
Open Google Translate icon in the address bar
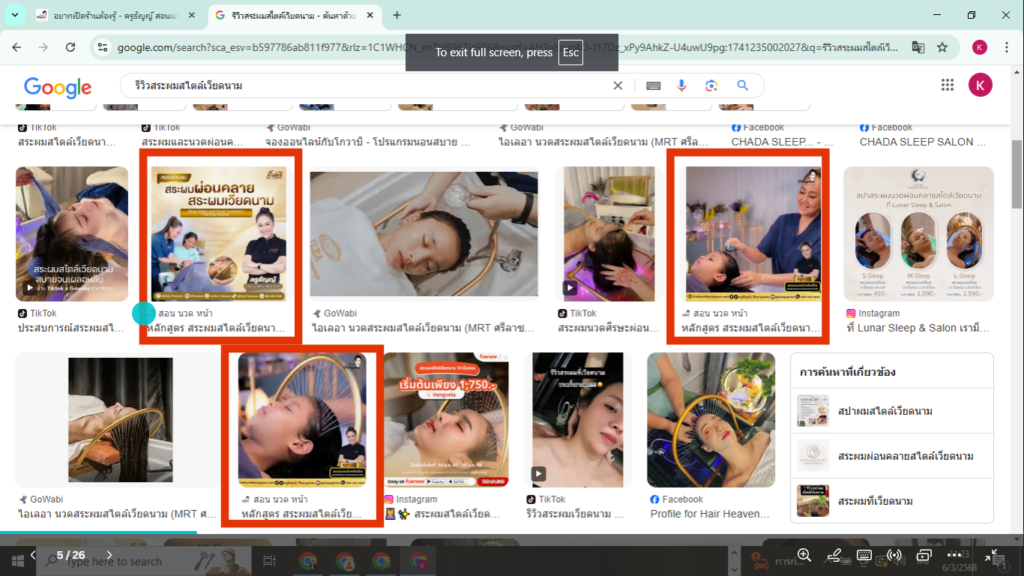[919, 46]
